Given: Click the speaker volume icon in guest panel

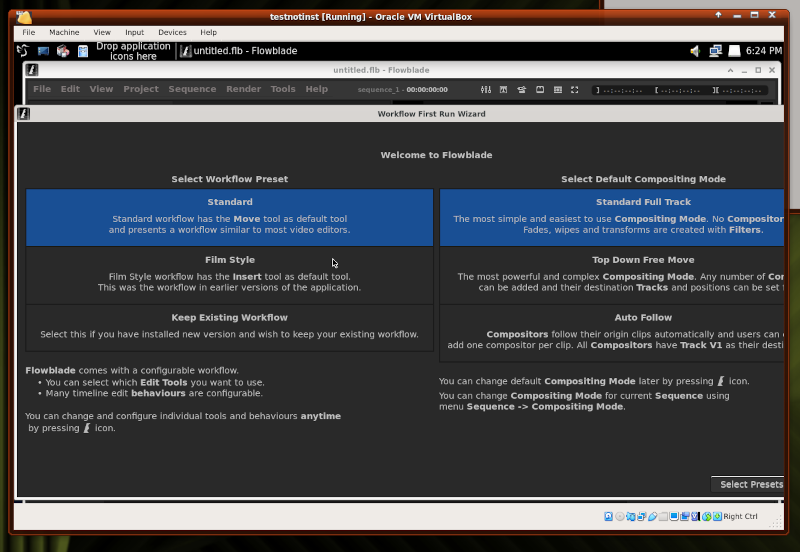Looking at the screenshot, I should pos(695,50).
